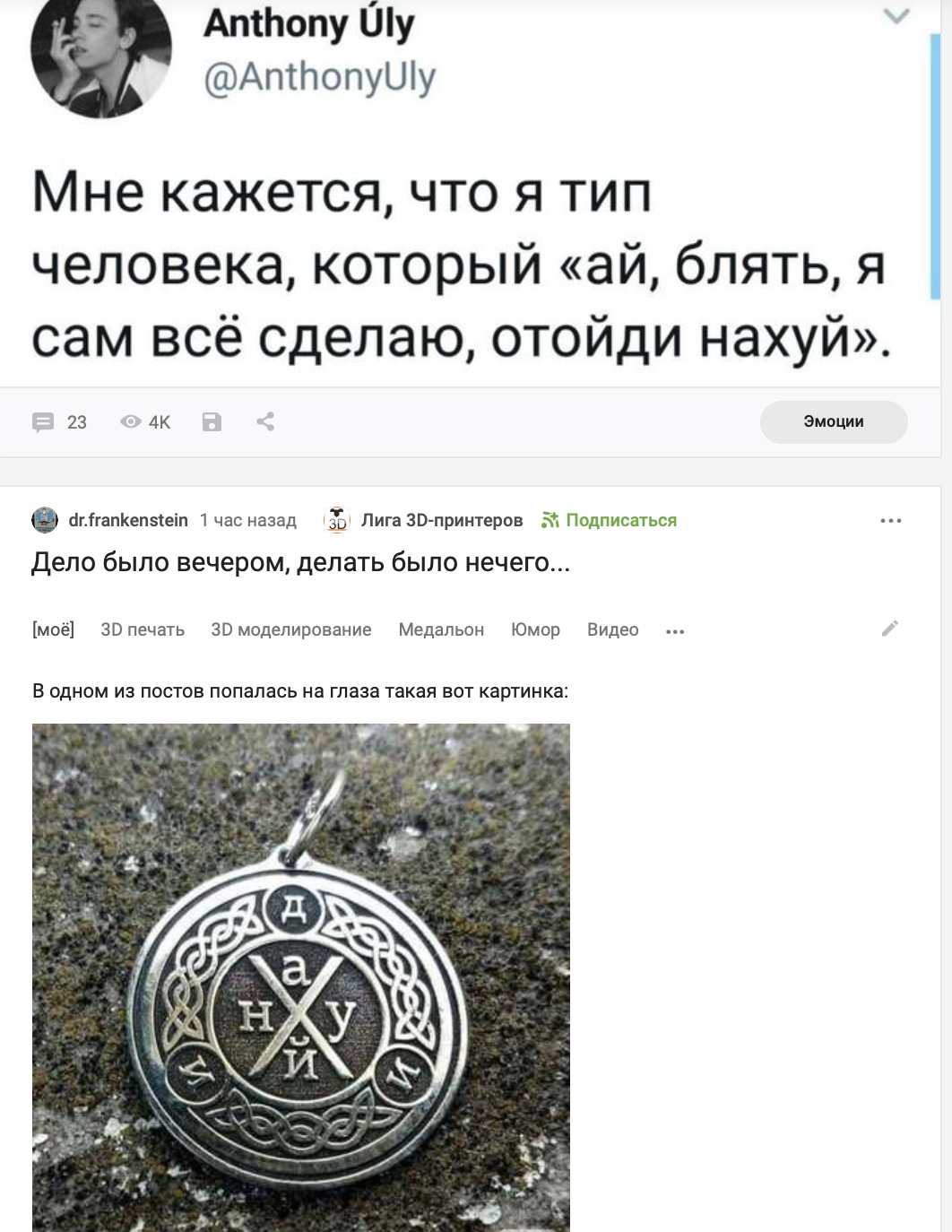Open the post's three-dot options menu
The image size is (952, 1232).
click(x=891, y=520)
